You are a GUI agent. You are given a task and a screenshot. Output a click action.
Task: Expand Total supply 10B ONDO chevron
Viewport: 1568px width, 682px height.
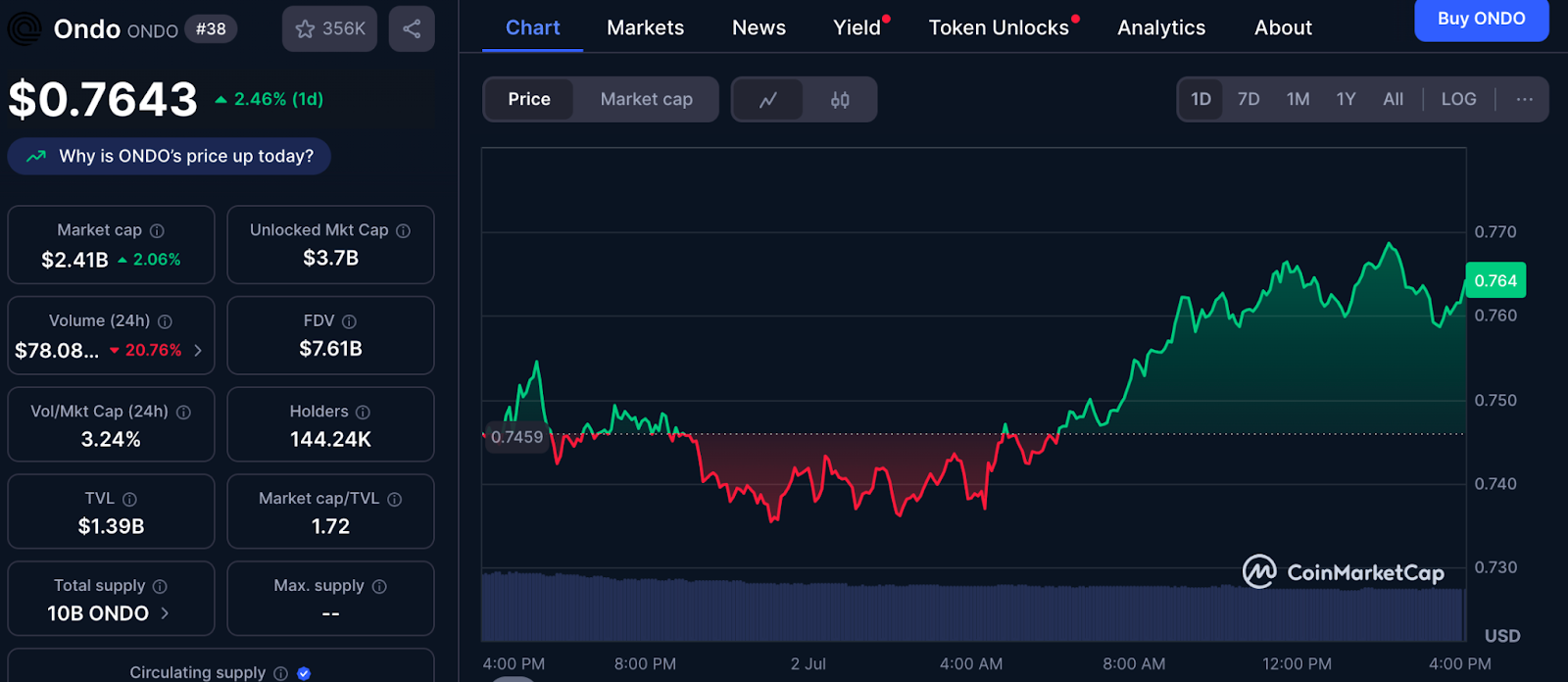(x=165, y=613)
